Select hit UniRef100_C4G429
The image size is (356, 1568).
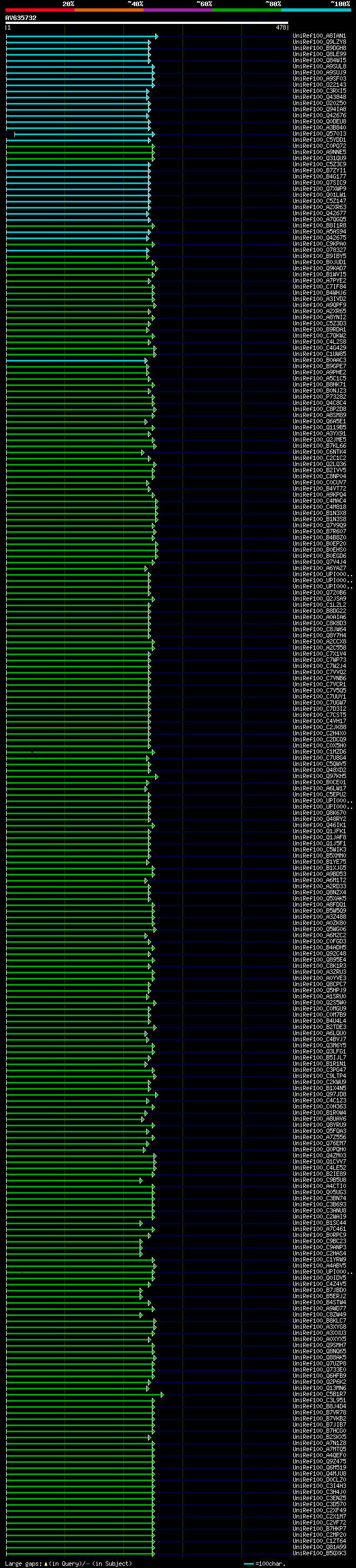click(x=319, y=348)
